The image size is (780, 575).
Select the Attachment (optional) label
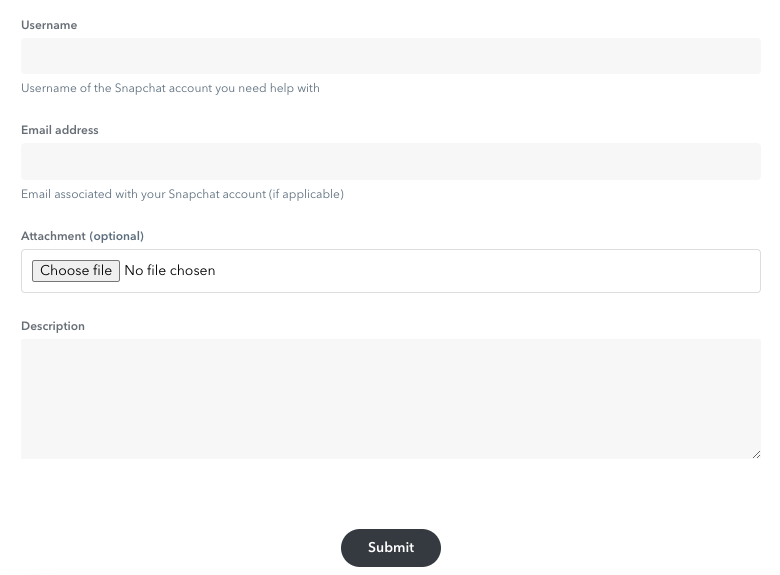82,236
